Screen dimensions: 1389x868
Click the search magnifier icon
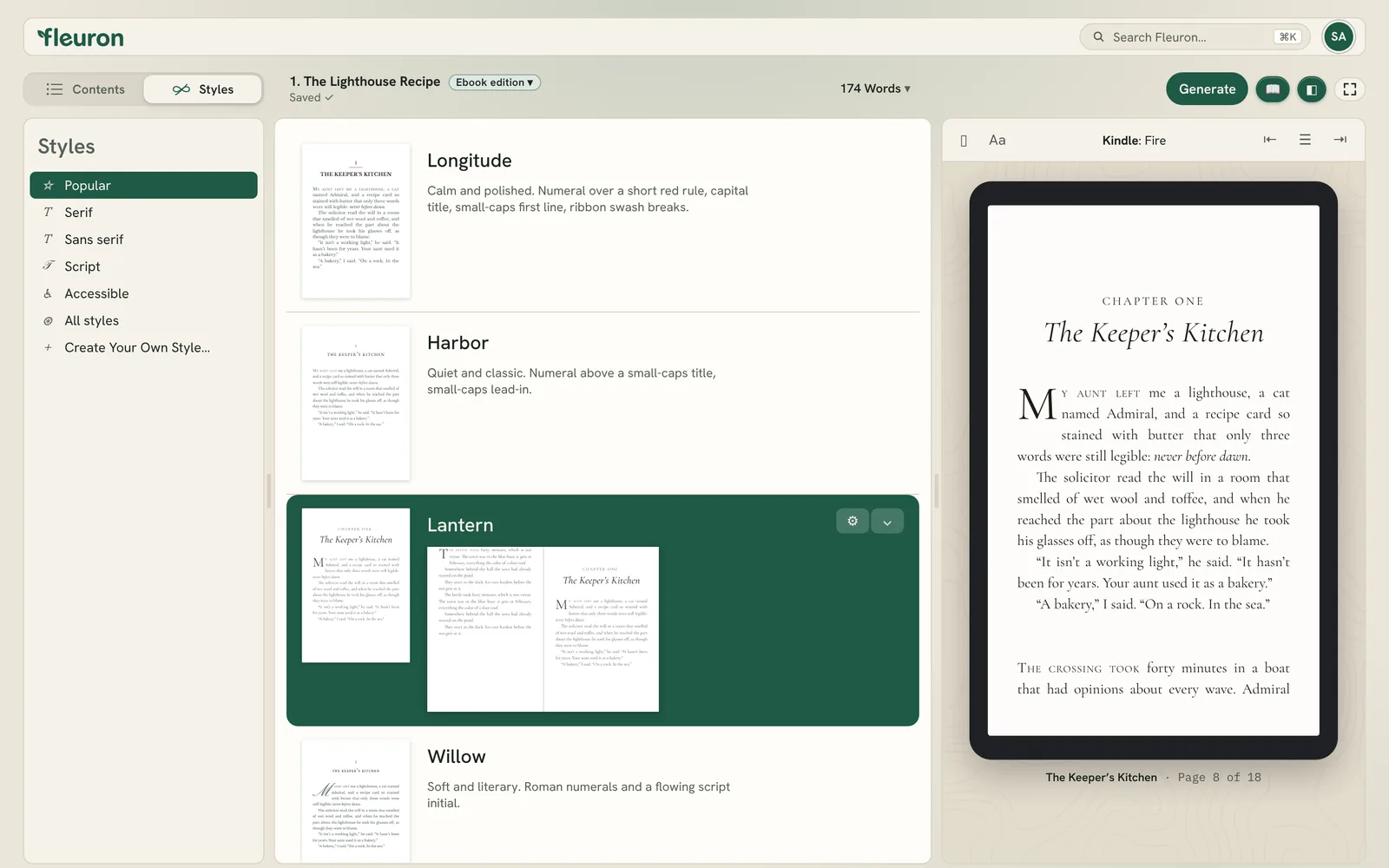1098,37
